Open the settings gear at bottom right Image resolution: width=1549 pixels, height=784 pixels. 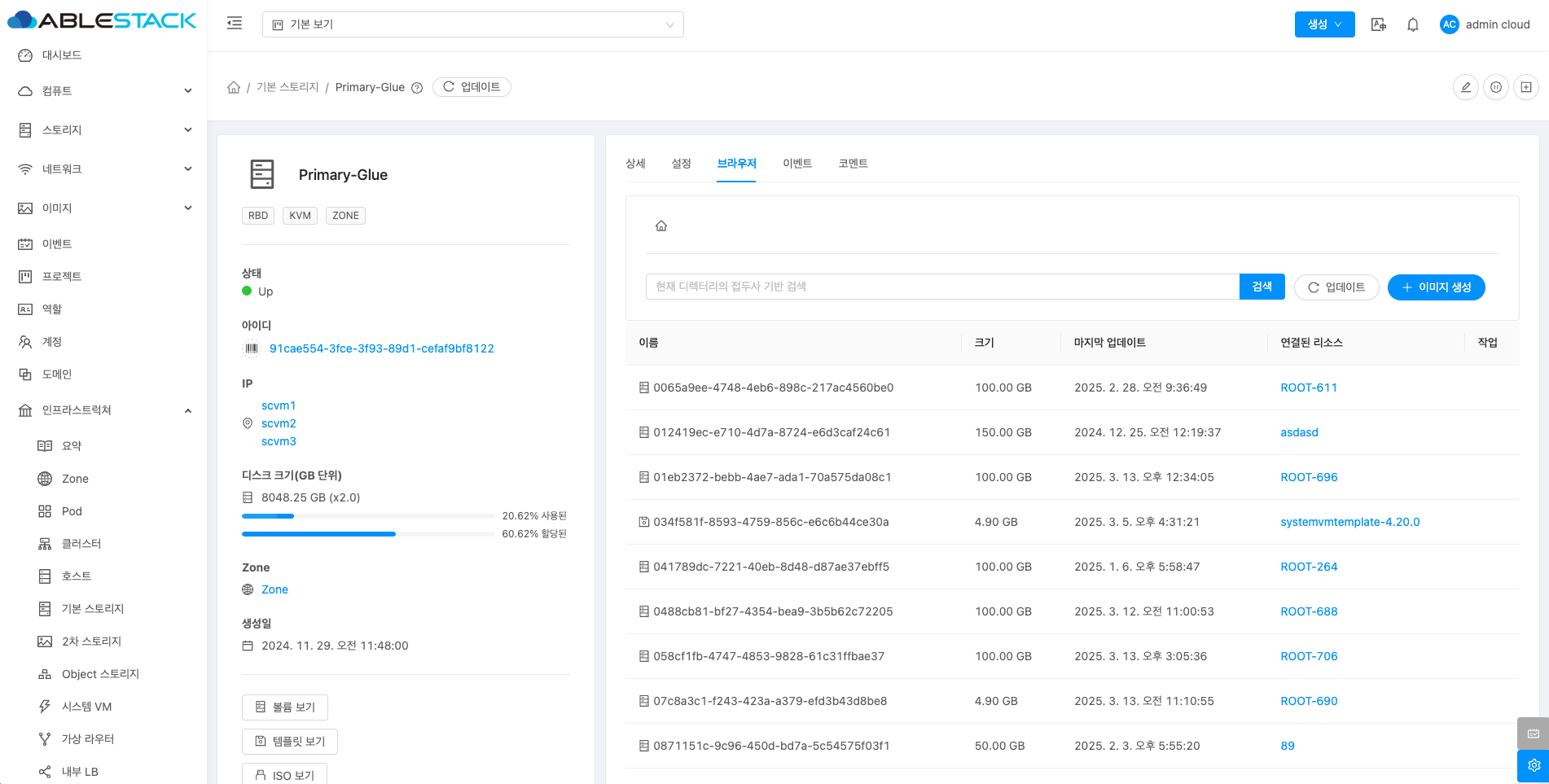(1533, 765)
